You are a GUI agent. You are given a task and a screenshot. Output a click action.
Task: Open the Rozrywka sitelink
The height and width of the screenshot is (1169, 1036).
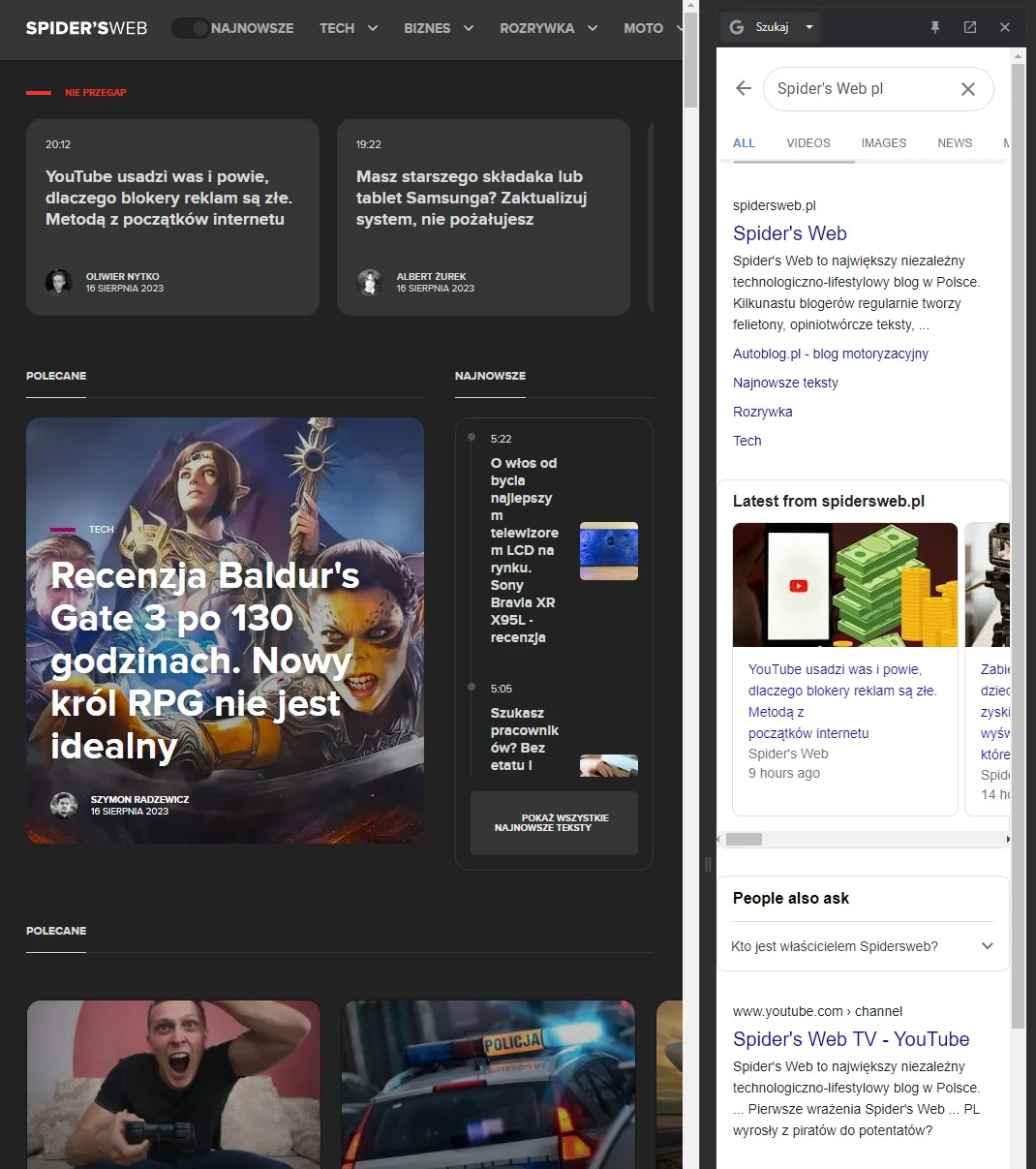[x=762, y=412]
